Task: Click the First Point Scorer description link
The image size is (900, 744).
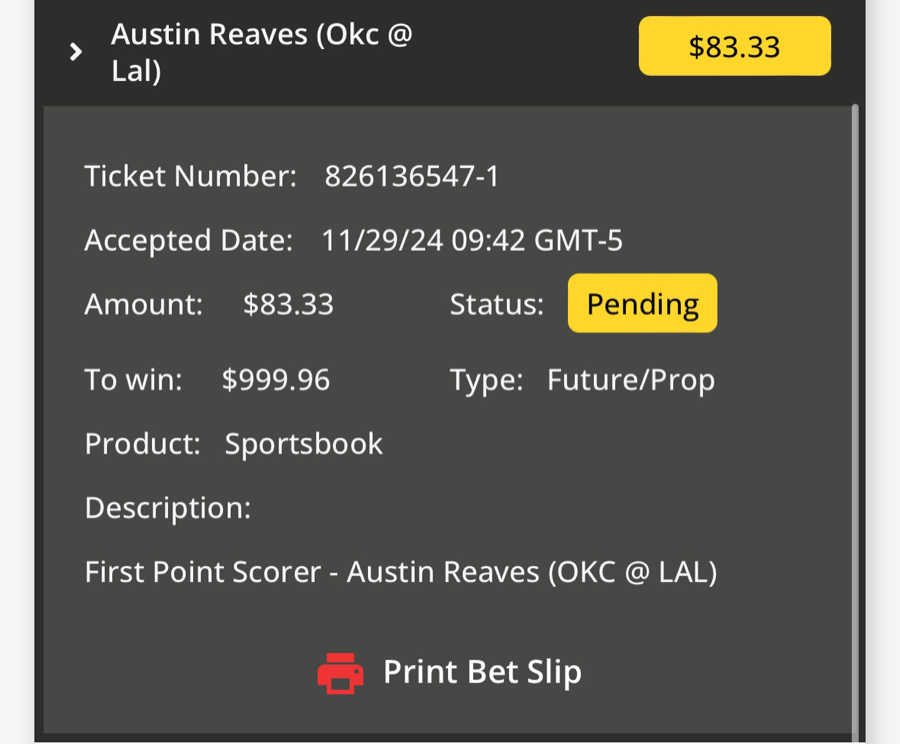Action: pos(401,571)
